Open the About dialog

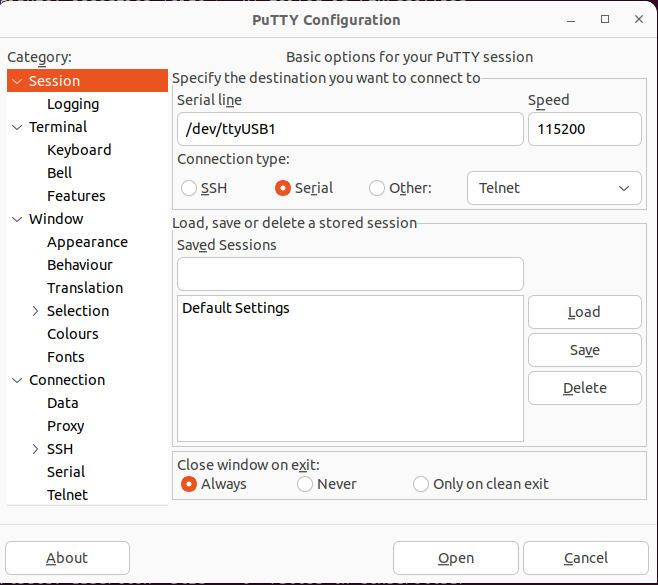pos(67,558)
